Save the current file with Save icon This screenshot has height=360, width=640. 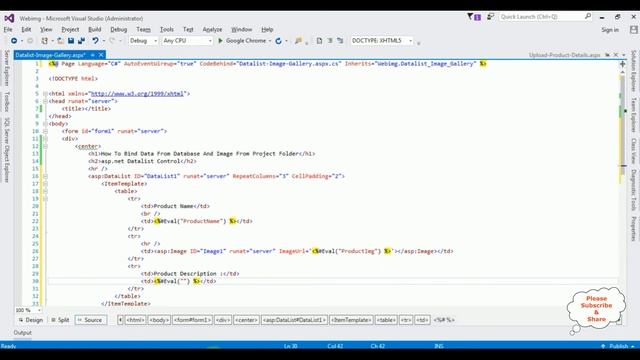(71, 41)
